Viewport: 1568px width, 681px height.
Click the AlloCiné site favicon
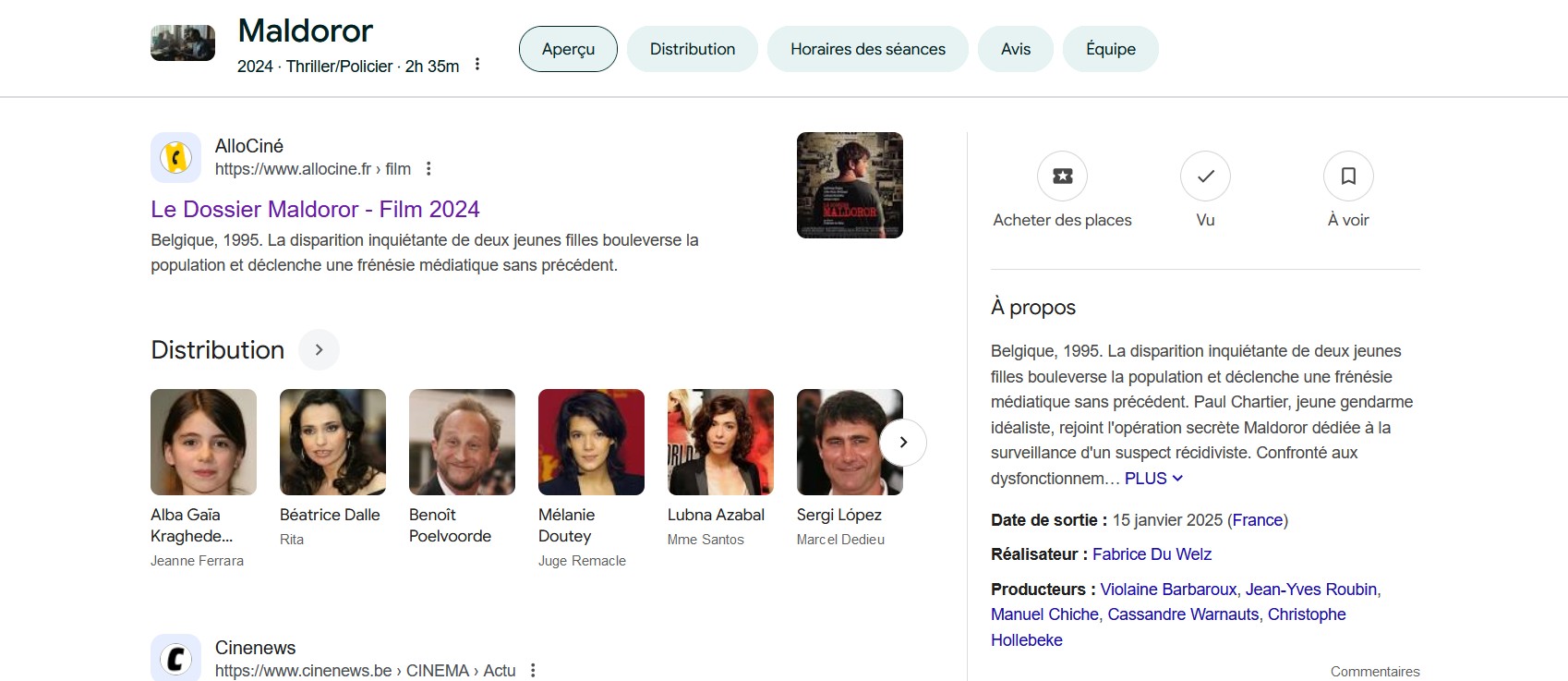point(175,157)
